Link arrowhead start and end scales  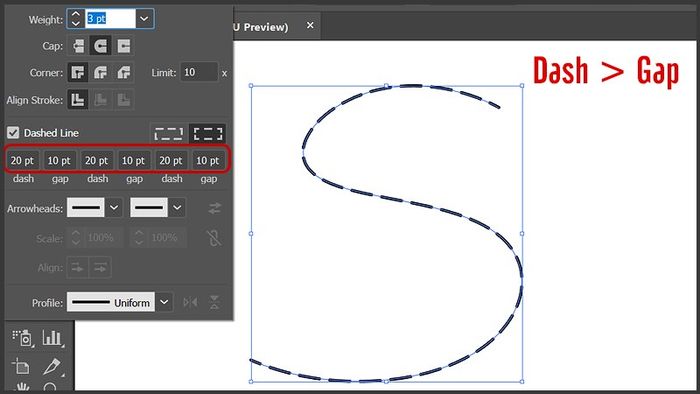coord(214,238)
